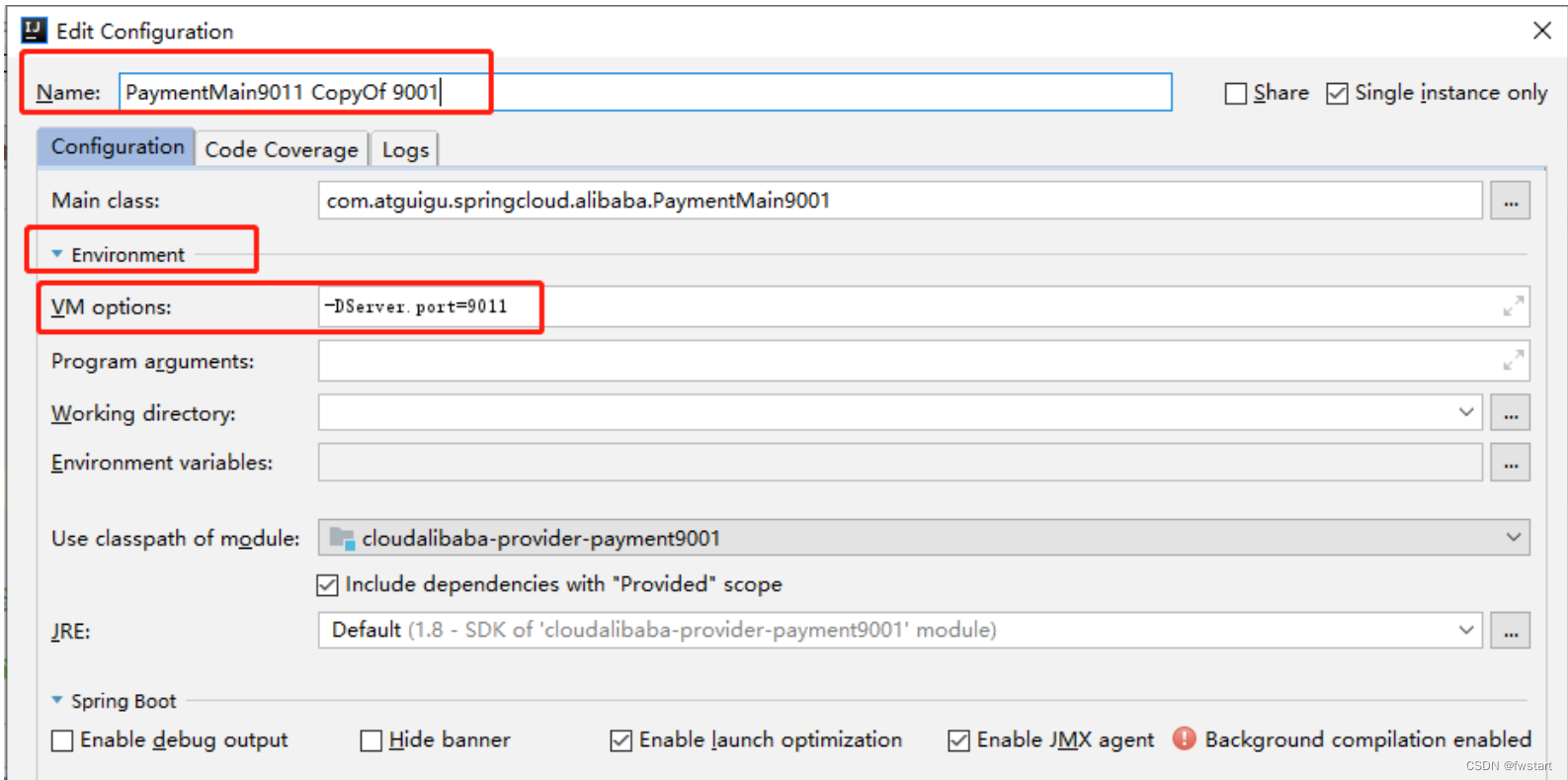This screenshot has height=780, width=1568.
Task: Click the Main class label
Action: [x=106, y=201]
